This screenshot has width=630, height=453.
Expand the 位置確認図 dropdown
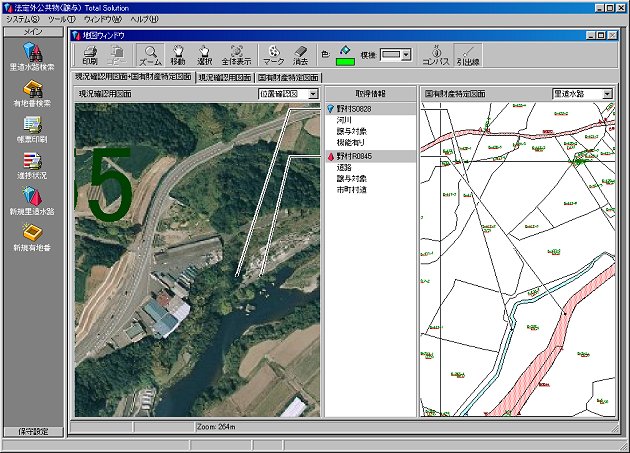pyautogui.click(x=313, y=94)
